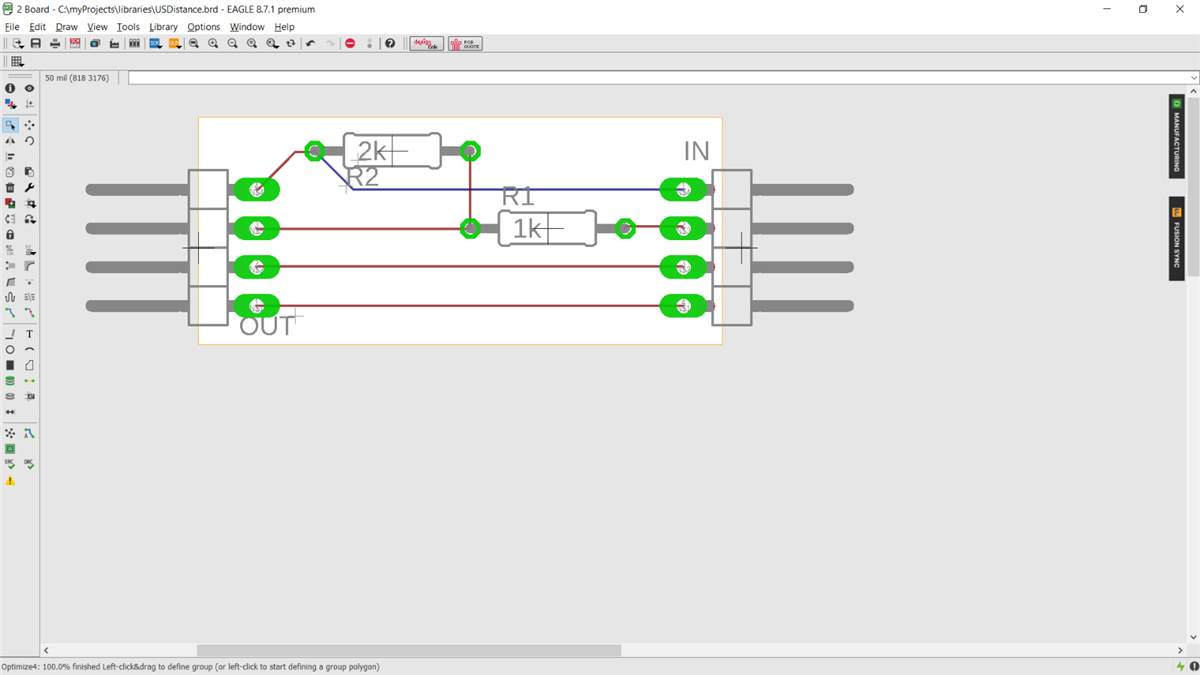Select the Mirror tool
Viewport: 1200px width, 675px height.
coord(10,141)
